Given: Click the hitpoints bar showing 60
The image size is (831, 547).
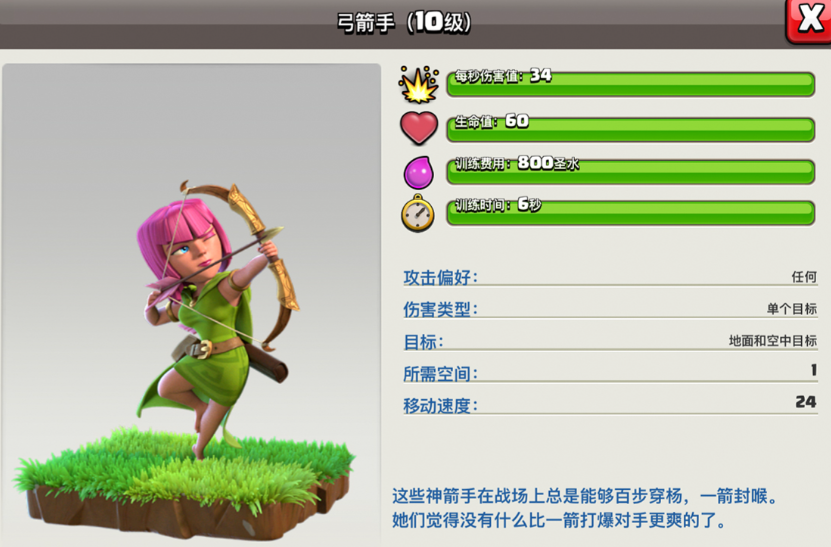Looking at the screenshot, I should pos(631,129).
